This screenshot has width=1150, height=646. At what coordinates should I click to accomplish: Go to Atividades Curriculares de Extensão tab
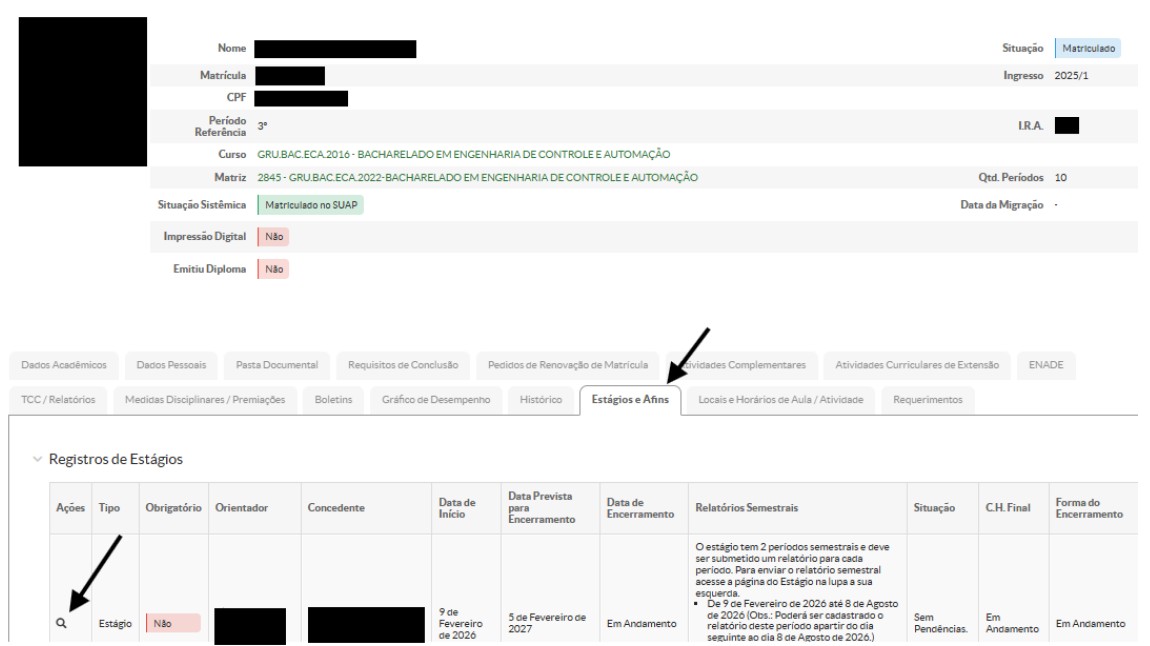pyautogui.click(x=916, y=365)
